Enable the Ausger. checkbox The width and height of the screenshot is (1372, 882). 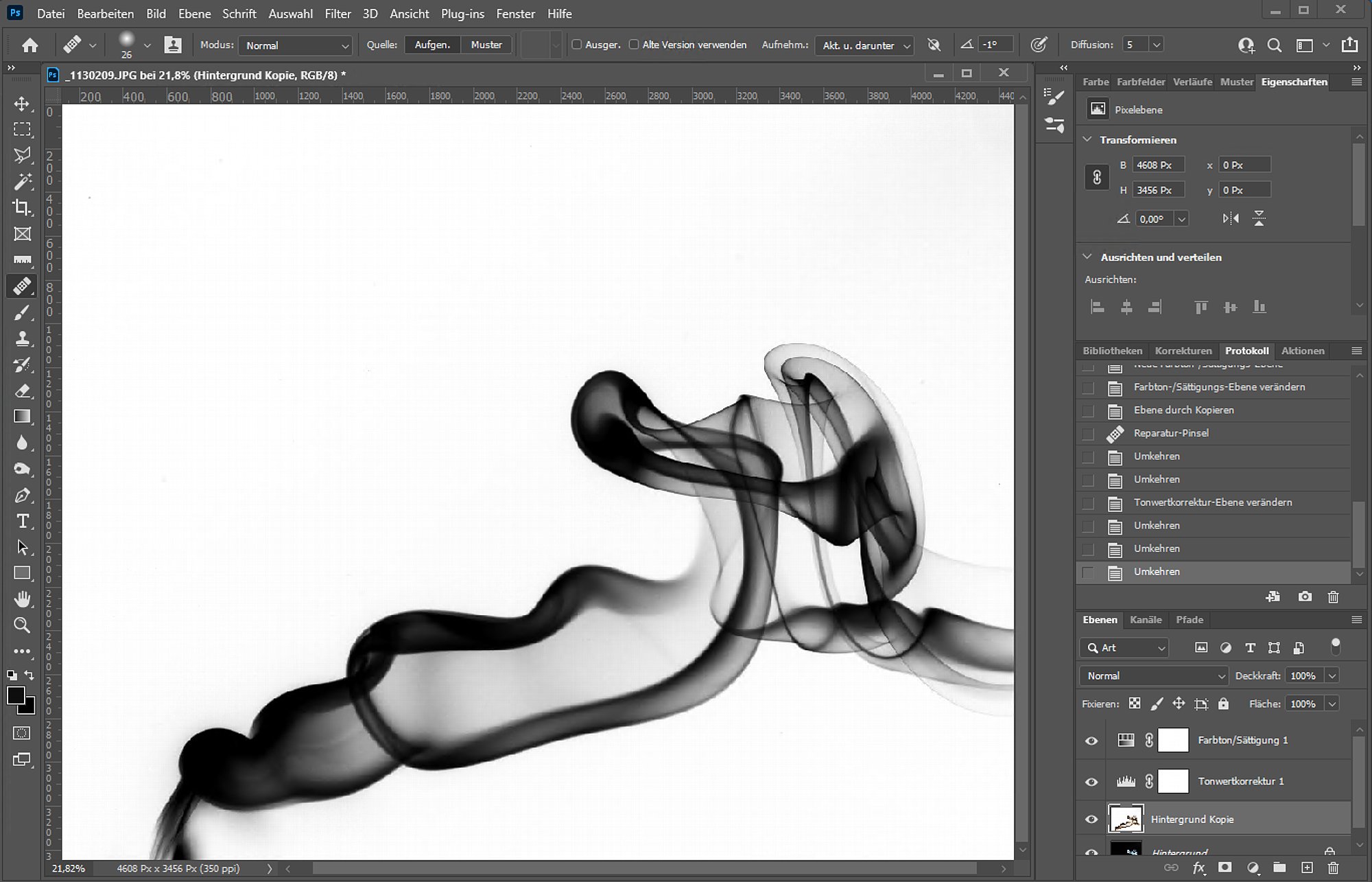pyautogui.click(x=577, y=45)
